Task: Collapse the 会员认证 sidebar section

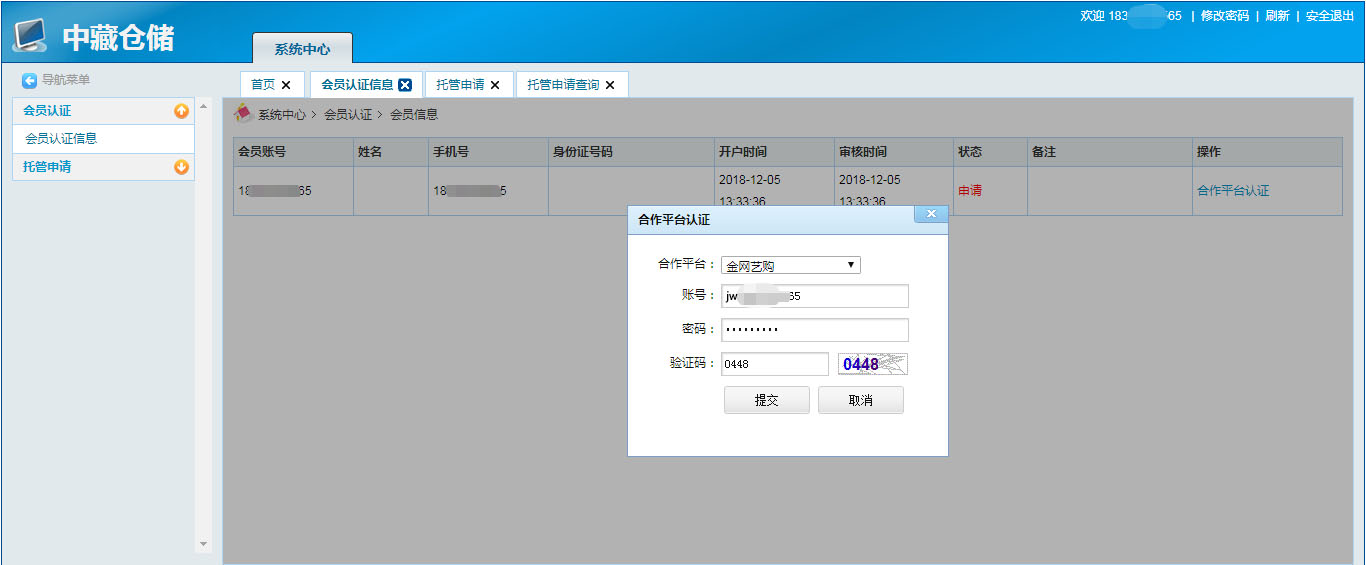Action: point(181,111)
